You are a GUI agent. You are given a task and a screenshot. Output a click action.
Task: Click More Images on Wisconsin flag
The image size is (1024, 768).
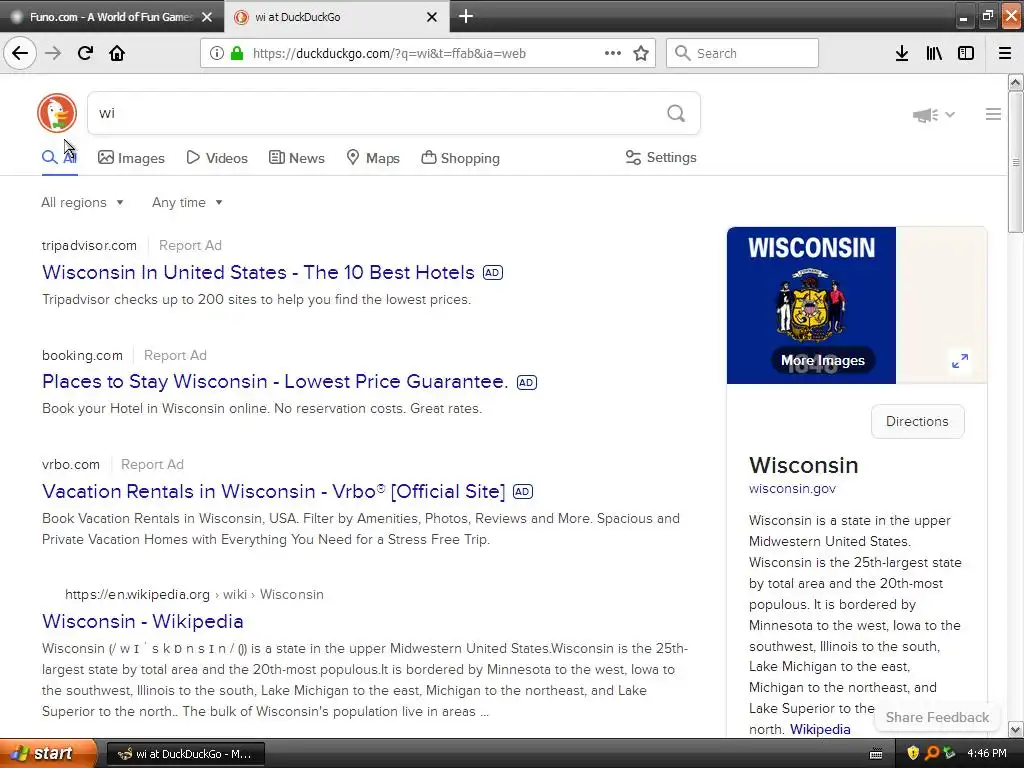coord(823,360)
